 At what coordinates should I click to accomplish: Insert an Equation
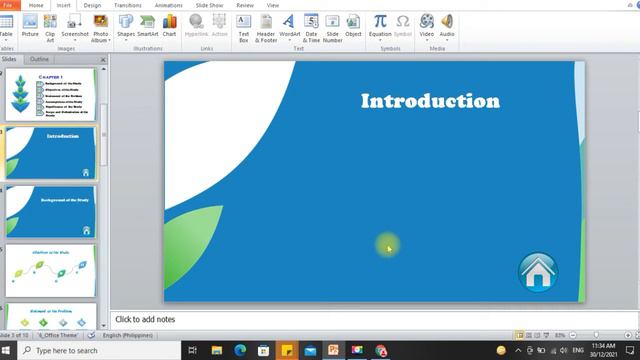click(x=380, y=27)
